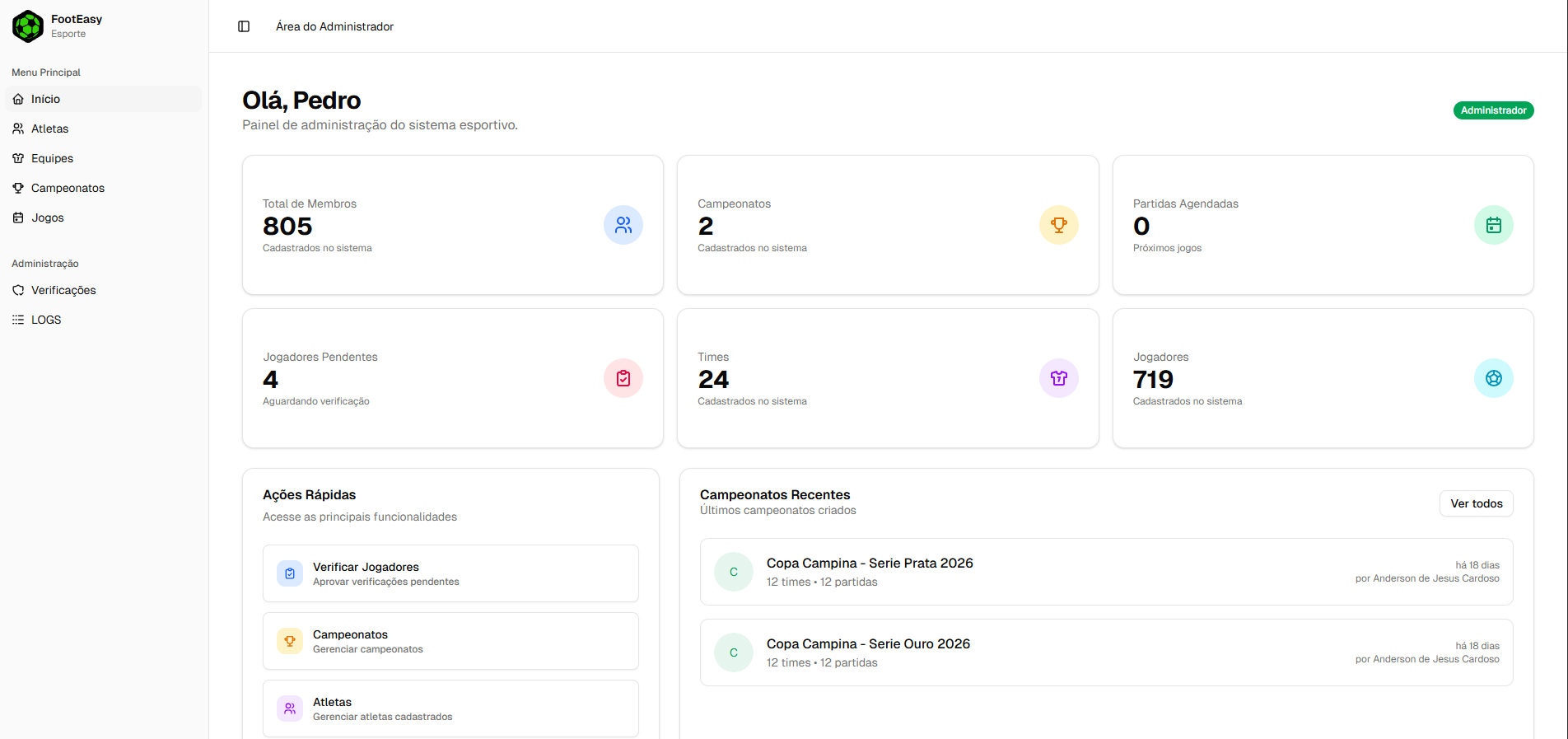Click the blue members icon in Total de Membros
This screenshot has height=739, width=1568.
click(x=623, y=225)
